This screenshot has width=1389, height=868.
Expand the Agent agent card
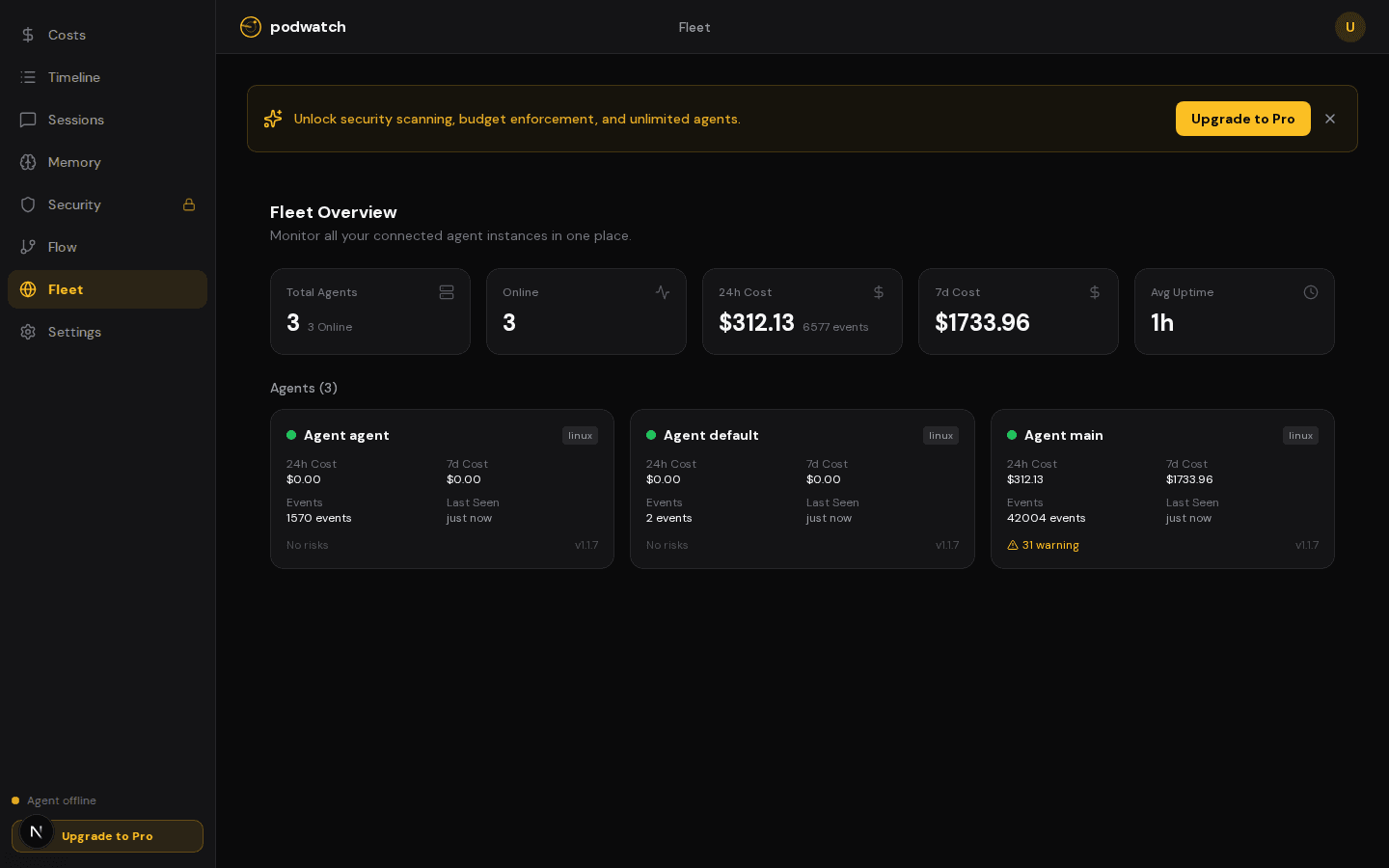[x=442, y=489]
